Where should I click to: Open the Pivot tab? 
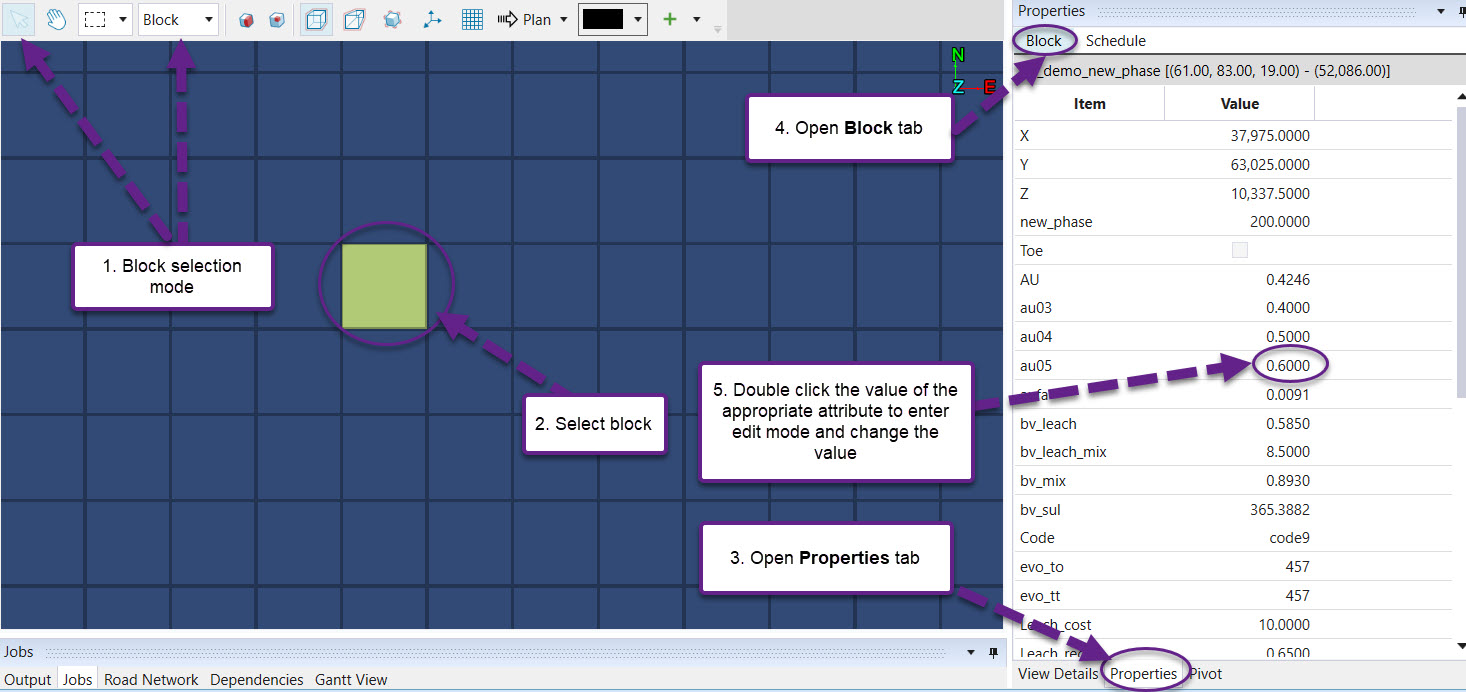[x=1206, y=674]
